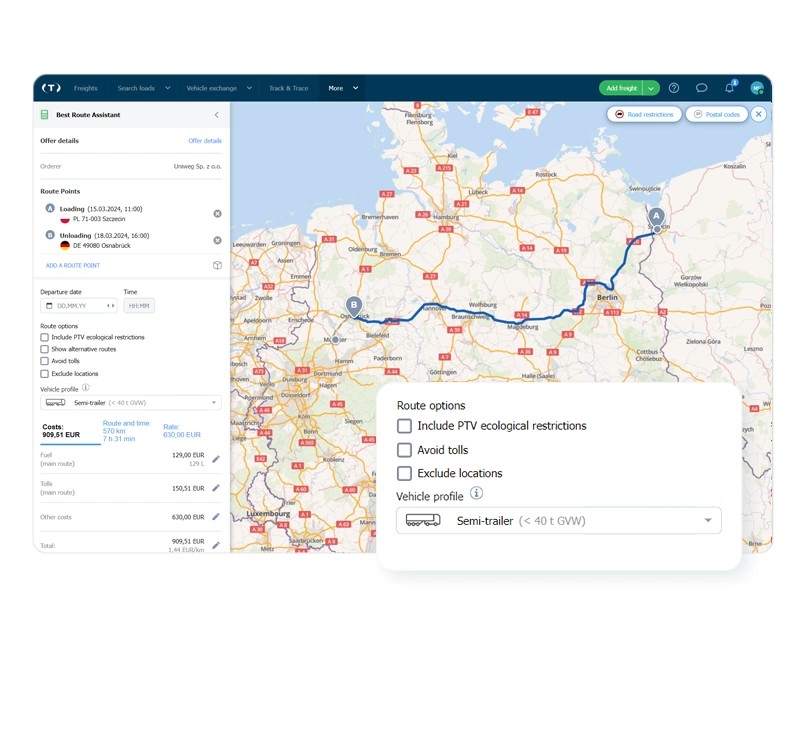Click map marker A at Szczecin

pyautogui.click(x=656, y=217)
